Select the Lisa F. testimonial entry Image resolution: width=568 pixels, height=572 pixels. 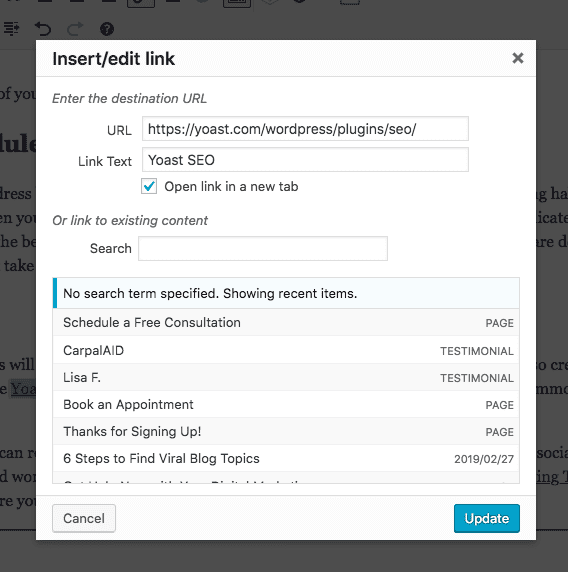pos(286,377)
